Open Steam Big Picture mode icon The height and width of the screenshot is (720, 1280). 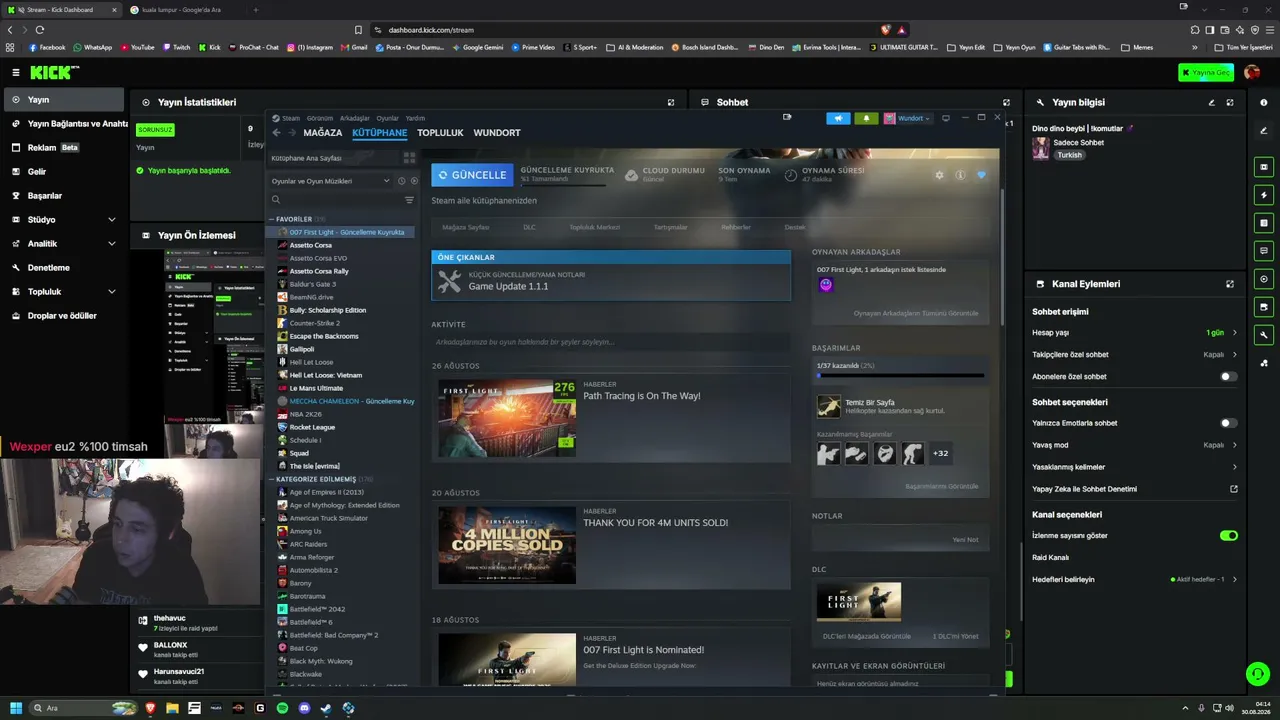tap(946, 118)
